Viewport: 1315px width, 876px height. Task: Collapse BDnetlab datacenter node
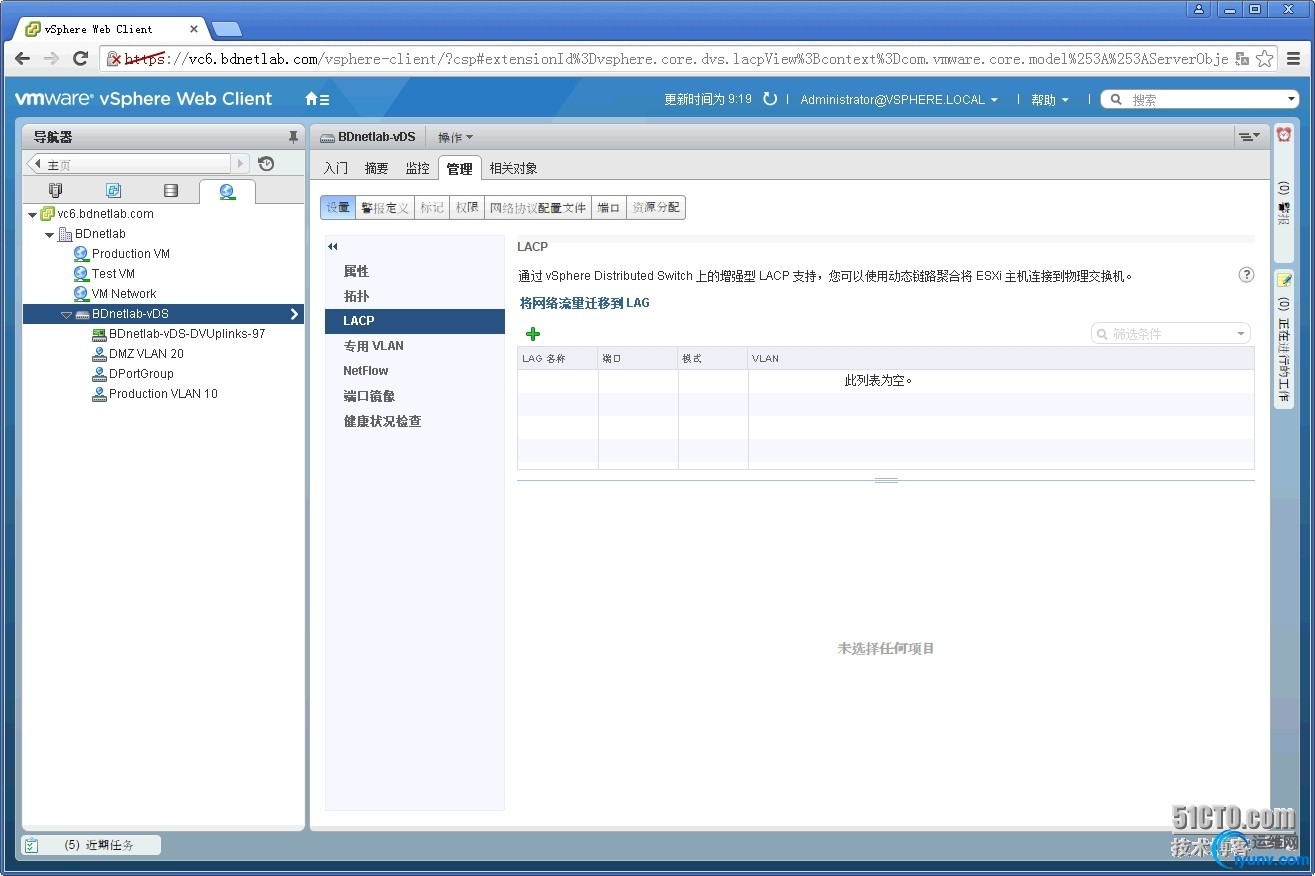coord(49,235)
